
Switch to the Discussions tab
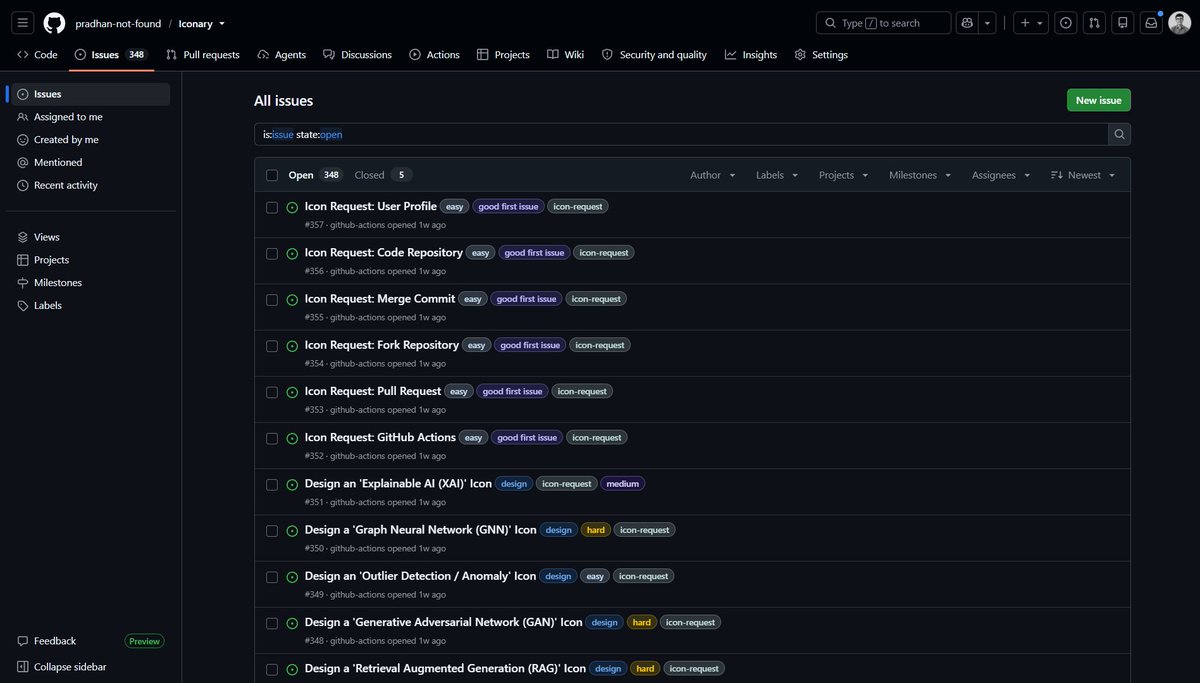tap(357, 55)
